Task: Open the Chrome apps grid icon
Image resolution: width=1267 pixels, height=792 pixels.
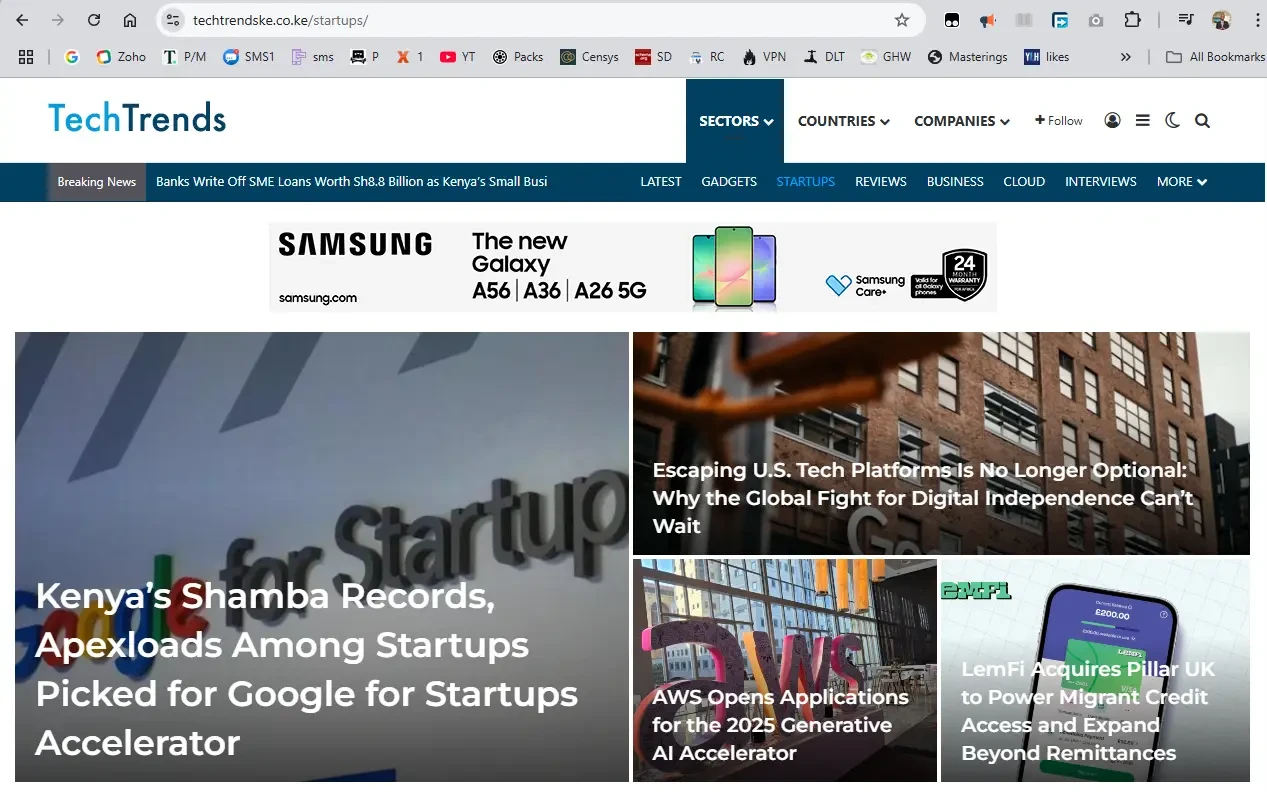Action: coord(26,57)
